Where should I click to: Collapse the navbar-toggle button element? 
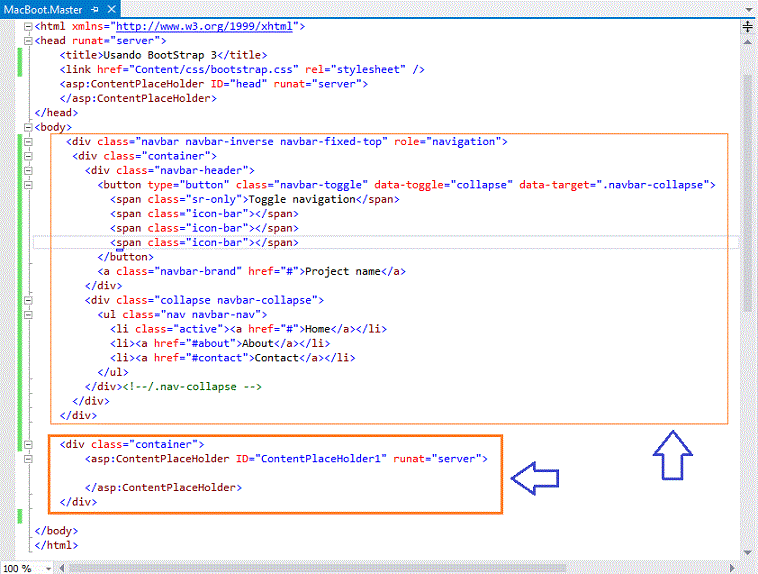(x=29, y=185)
